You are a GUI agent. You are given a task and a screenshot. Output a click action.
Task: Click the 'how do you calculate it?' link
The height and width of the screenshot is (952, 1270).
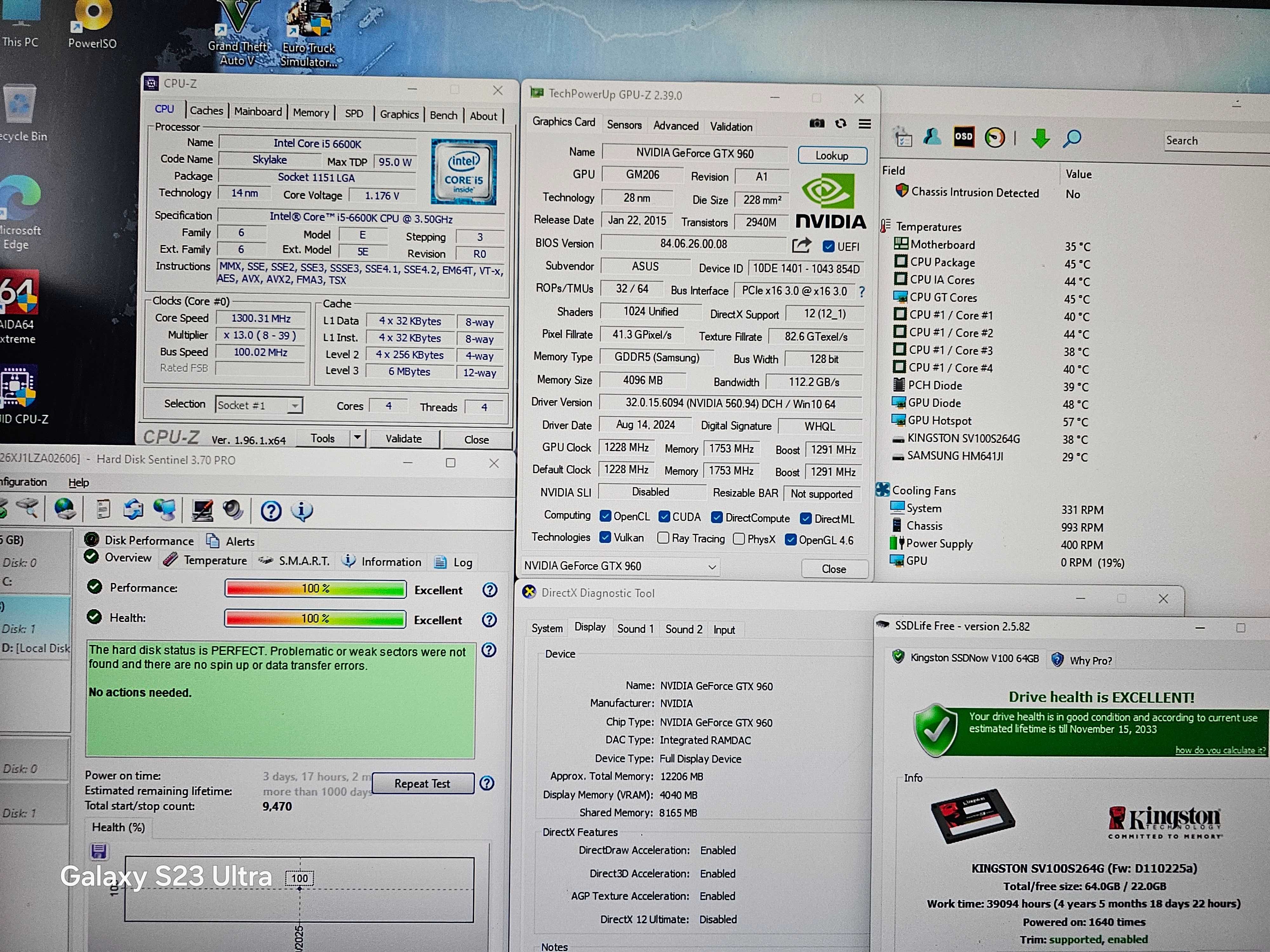[x=1220, y=750]
